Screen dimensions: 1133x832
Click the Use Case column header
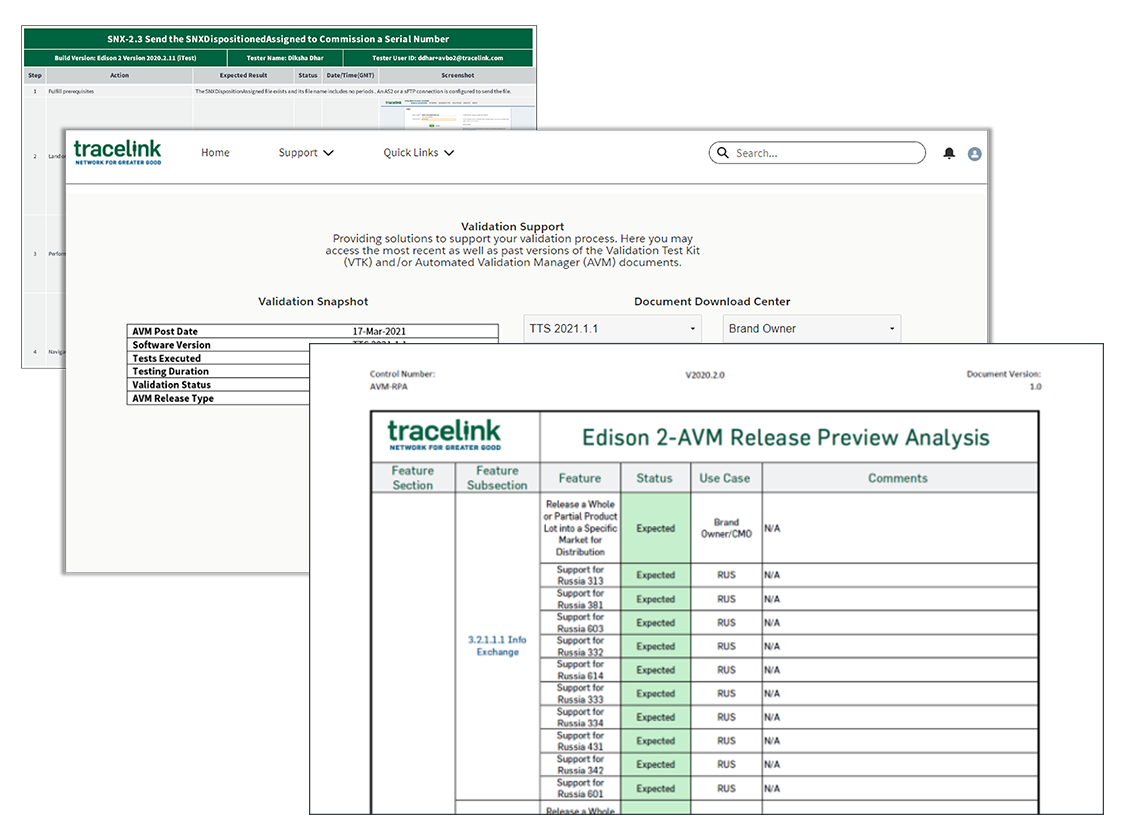point(725,478)
